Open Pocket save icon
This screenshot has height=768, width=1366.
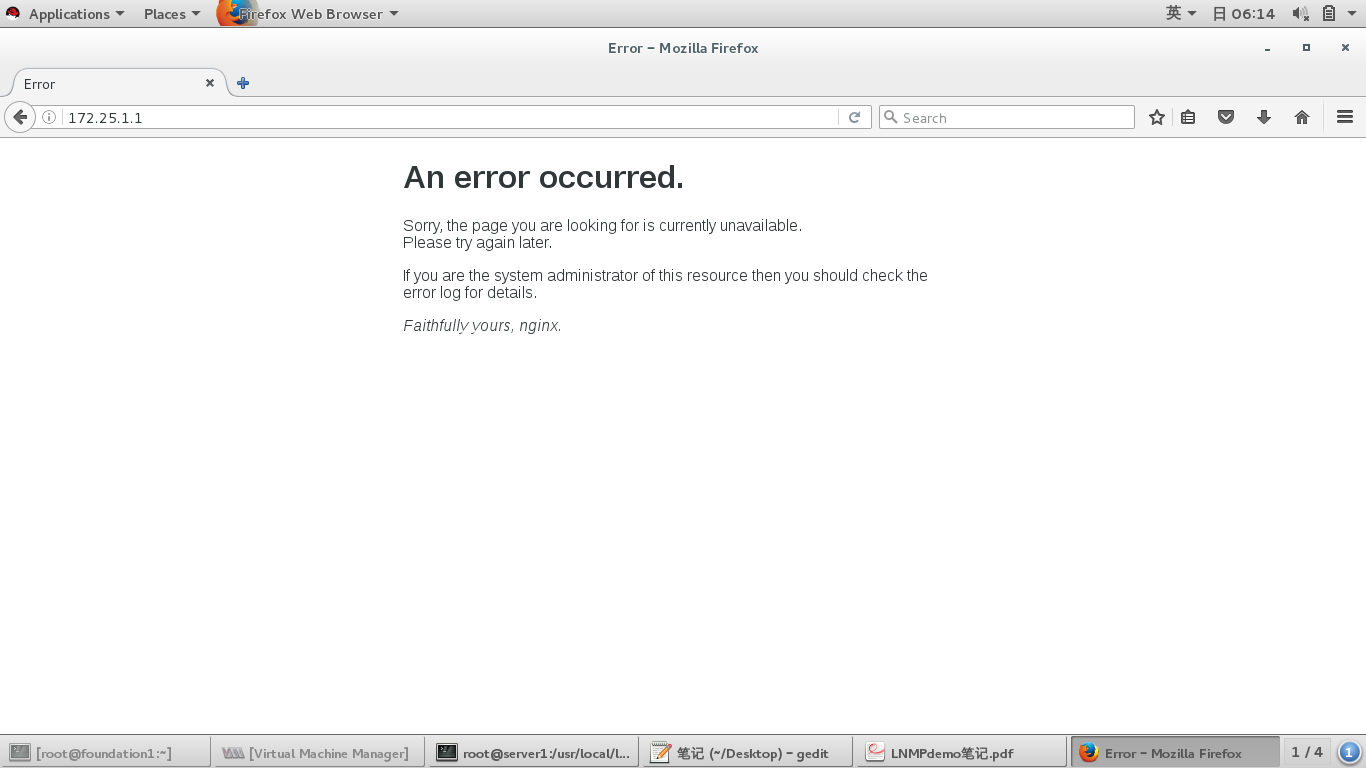point(1226,117)
